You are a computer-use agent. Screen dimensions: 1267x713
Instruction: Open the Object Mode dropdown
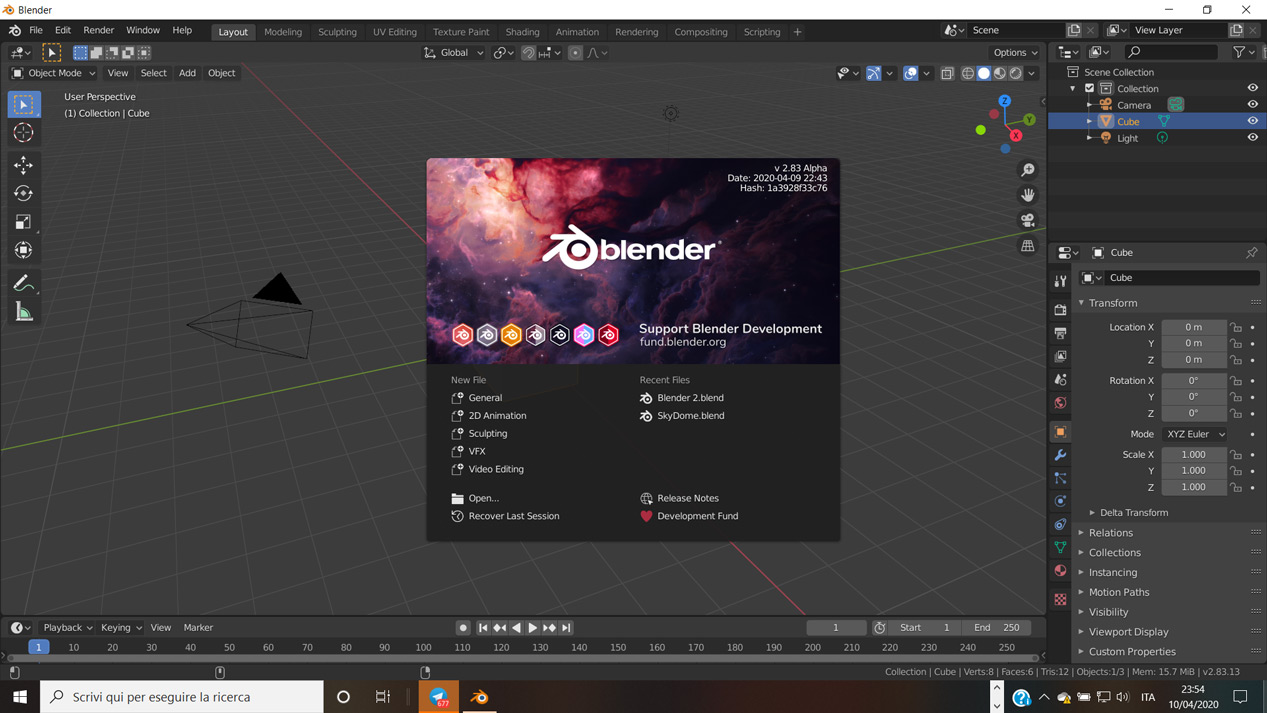[x=54, y=73]
